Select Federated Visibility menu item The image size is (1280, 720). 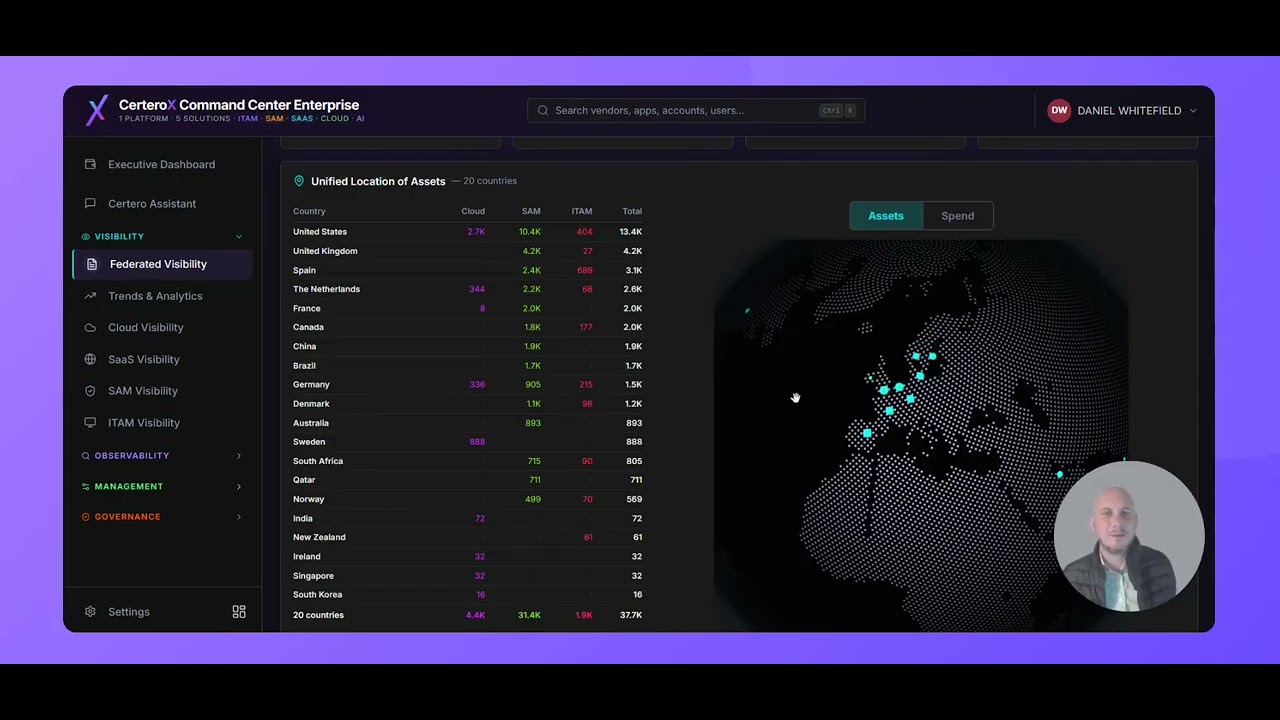162,264
